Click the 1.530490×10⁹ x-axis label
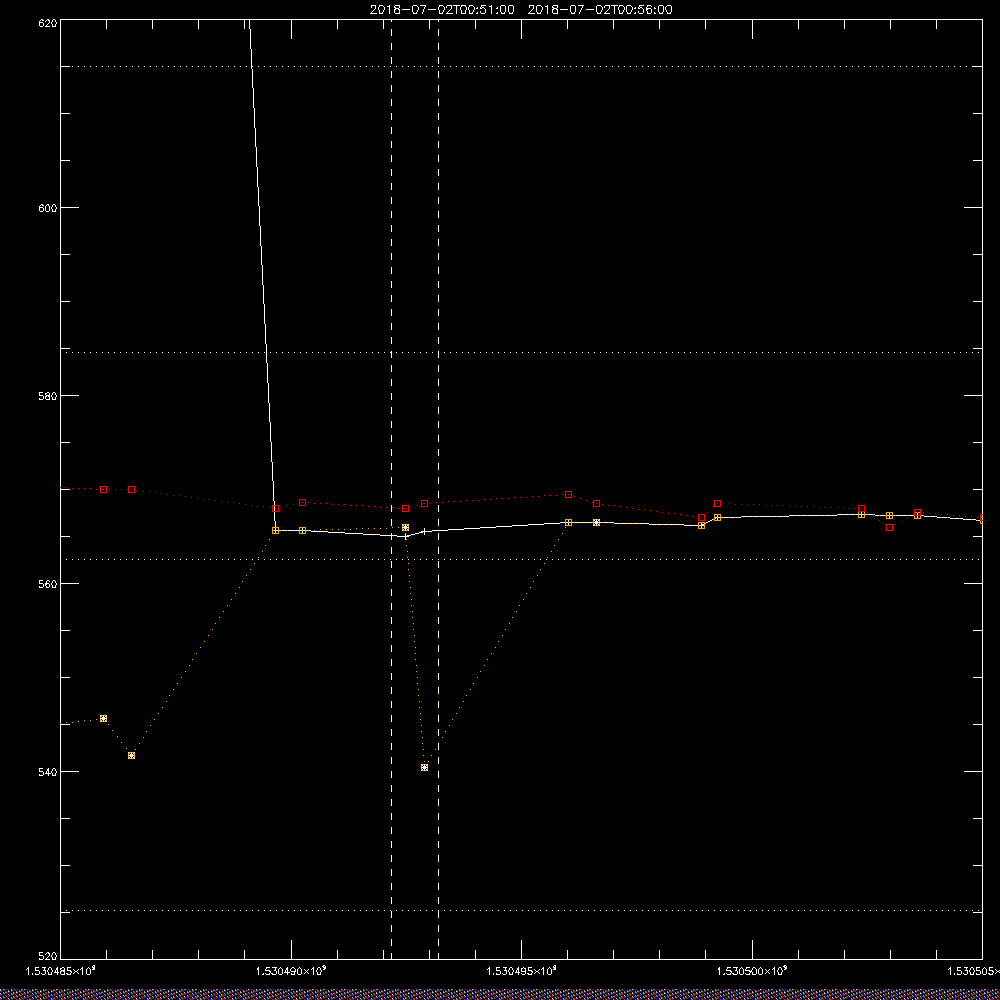This screenshot has width=1000, height=1000. (x=291, y=971)
